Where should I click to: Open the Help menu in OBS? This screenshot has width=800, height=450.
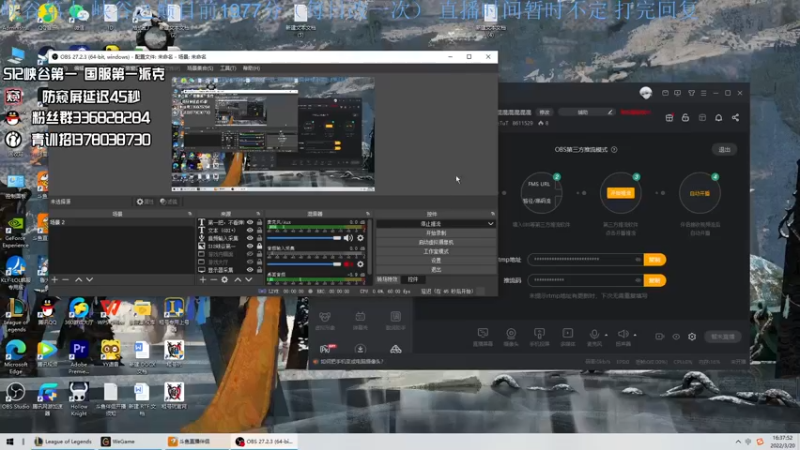pos(251,68)
